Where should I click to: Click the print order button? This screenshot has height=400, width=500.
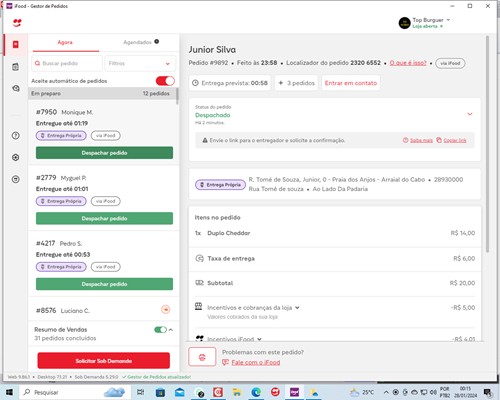(202, 357)
